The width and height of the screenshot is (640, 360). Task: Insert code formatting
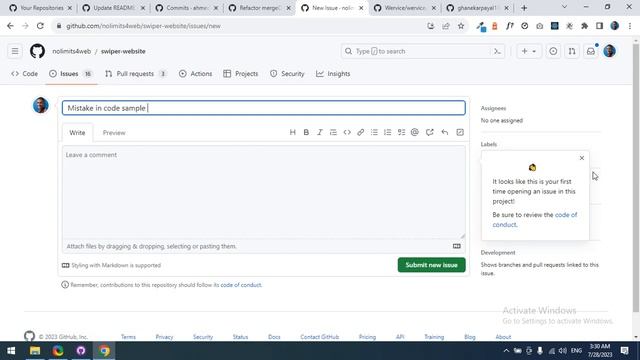click(x=347, y=132)
